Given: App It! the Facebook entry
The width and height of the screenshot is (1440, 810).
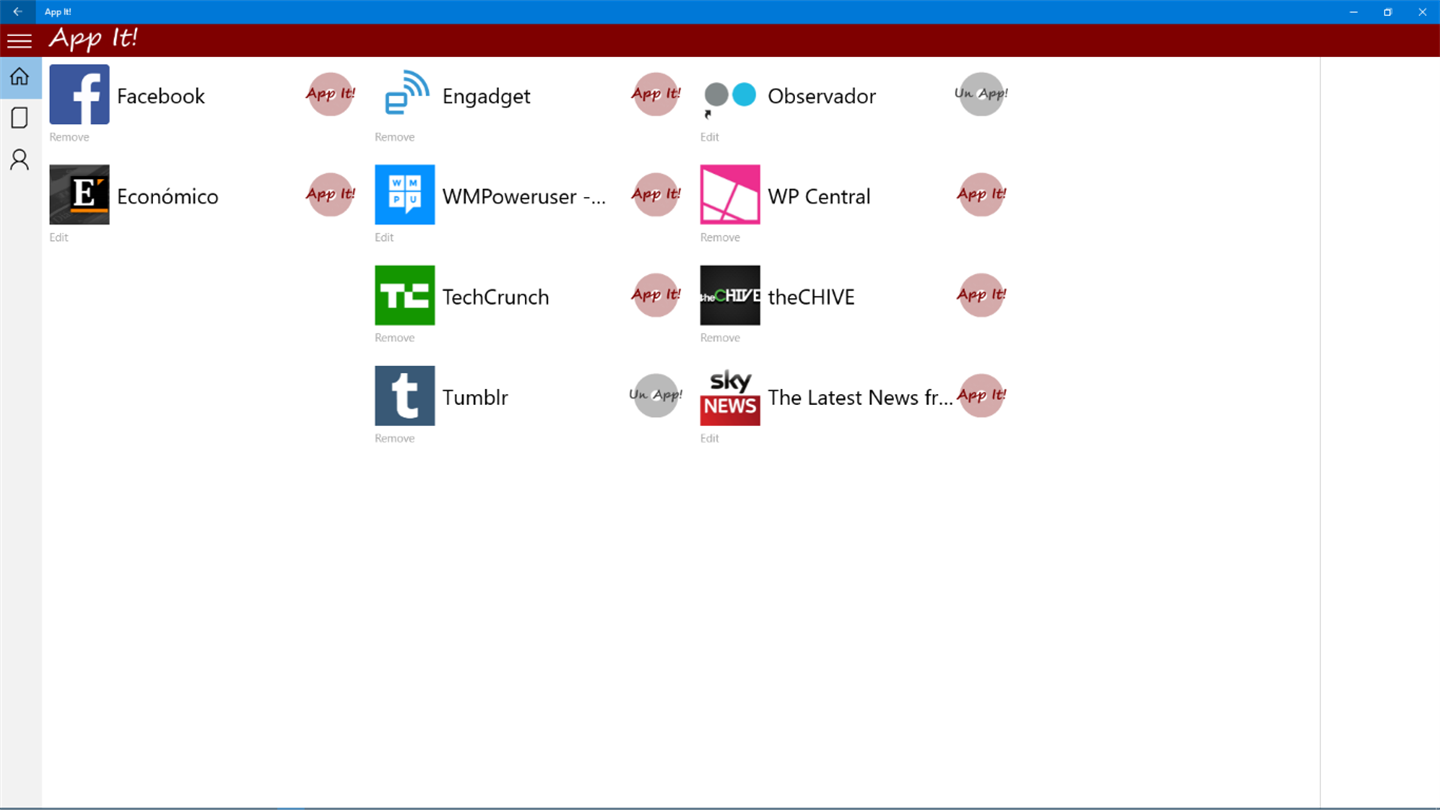Looking at the screenshot, I should point(330,94).
